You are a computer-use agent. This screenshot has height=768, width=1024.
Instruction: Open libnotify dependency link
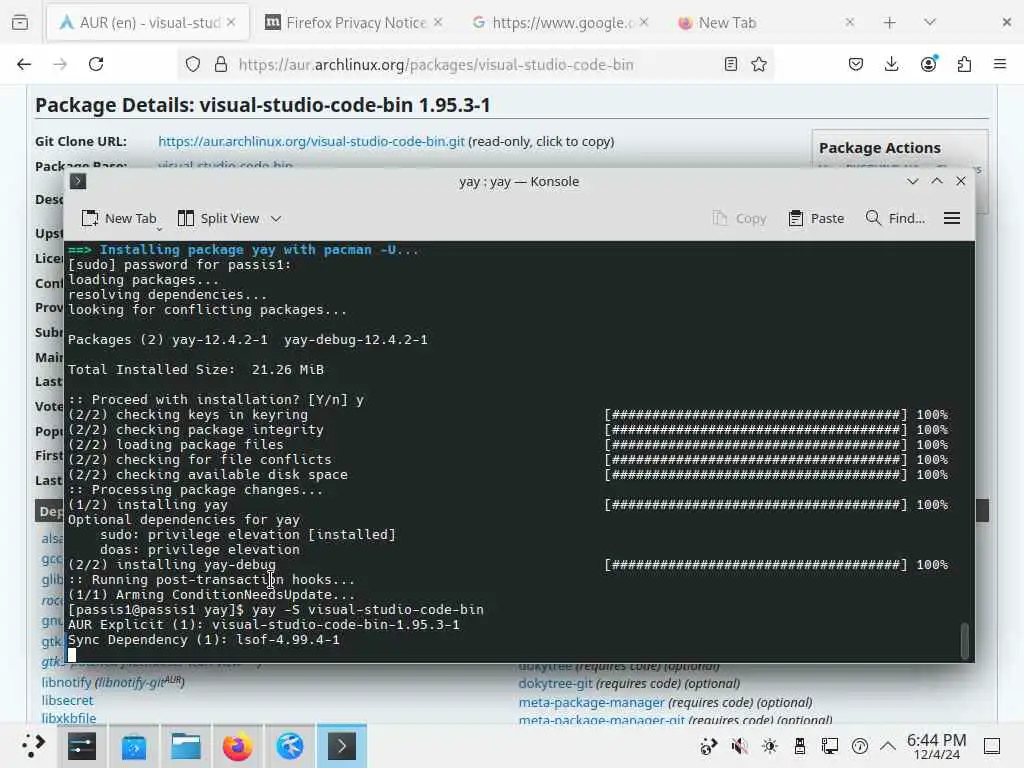(67, 682)
